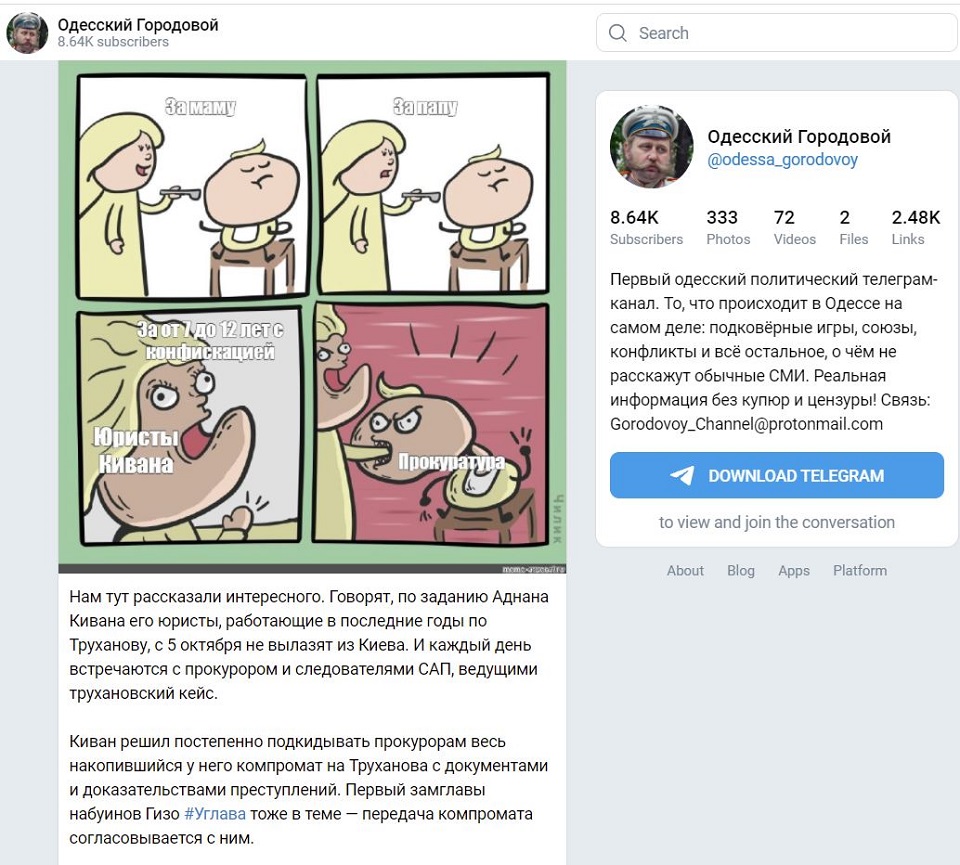The height and width of the screenshot is (865, 960).
Task: Select the 72 Videos tab
Action: coord(794,227)
